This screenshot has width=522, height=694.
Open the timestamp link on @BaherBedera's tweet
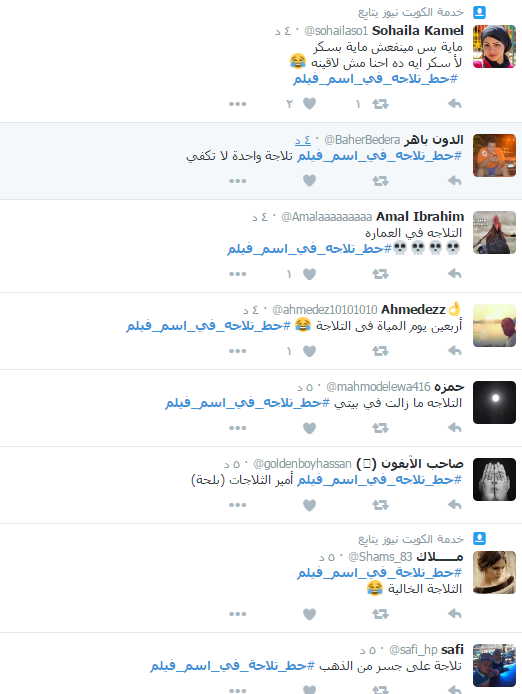point(303,140)
